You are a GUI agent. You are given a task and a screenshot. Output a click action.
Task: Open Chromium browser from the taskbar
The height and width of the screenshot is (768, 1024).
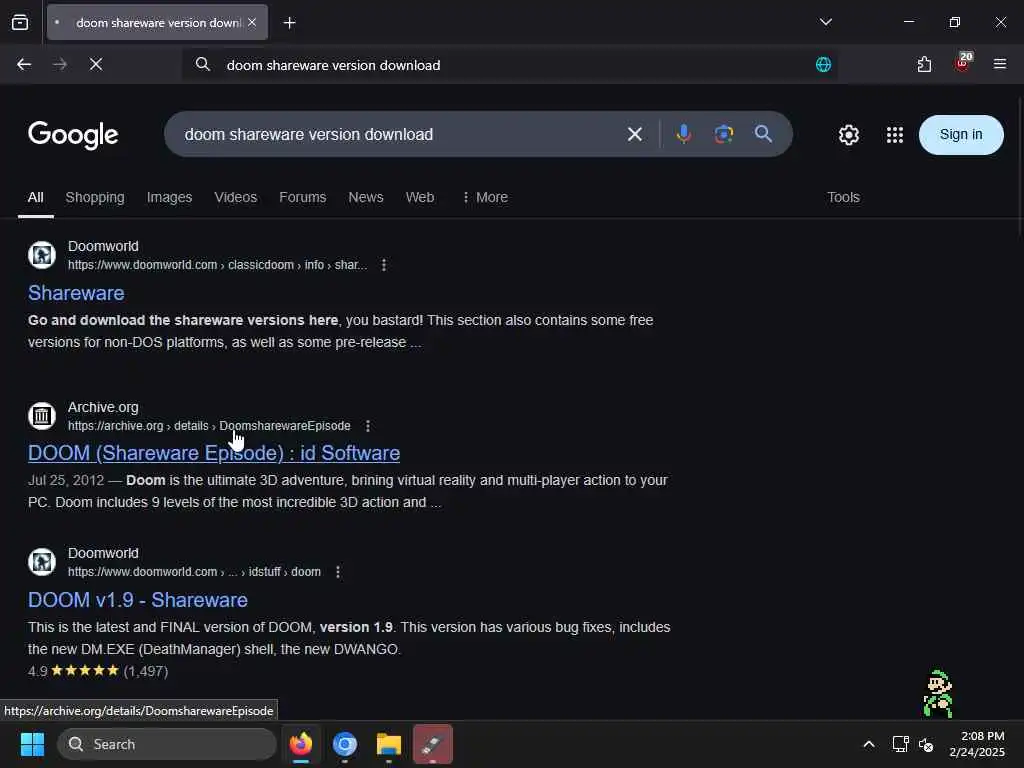(345, 744)
